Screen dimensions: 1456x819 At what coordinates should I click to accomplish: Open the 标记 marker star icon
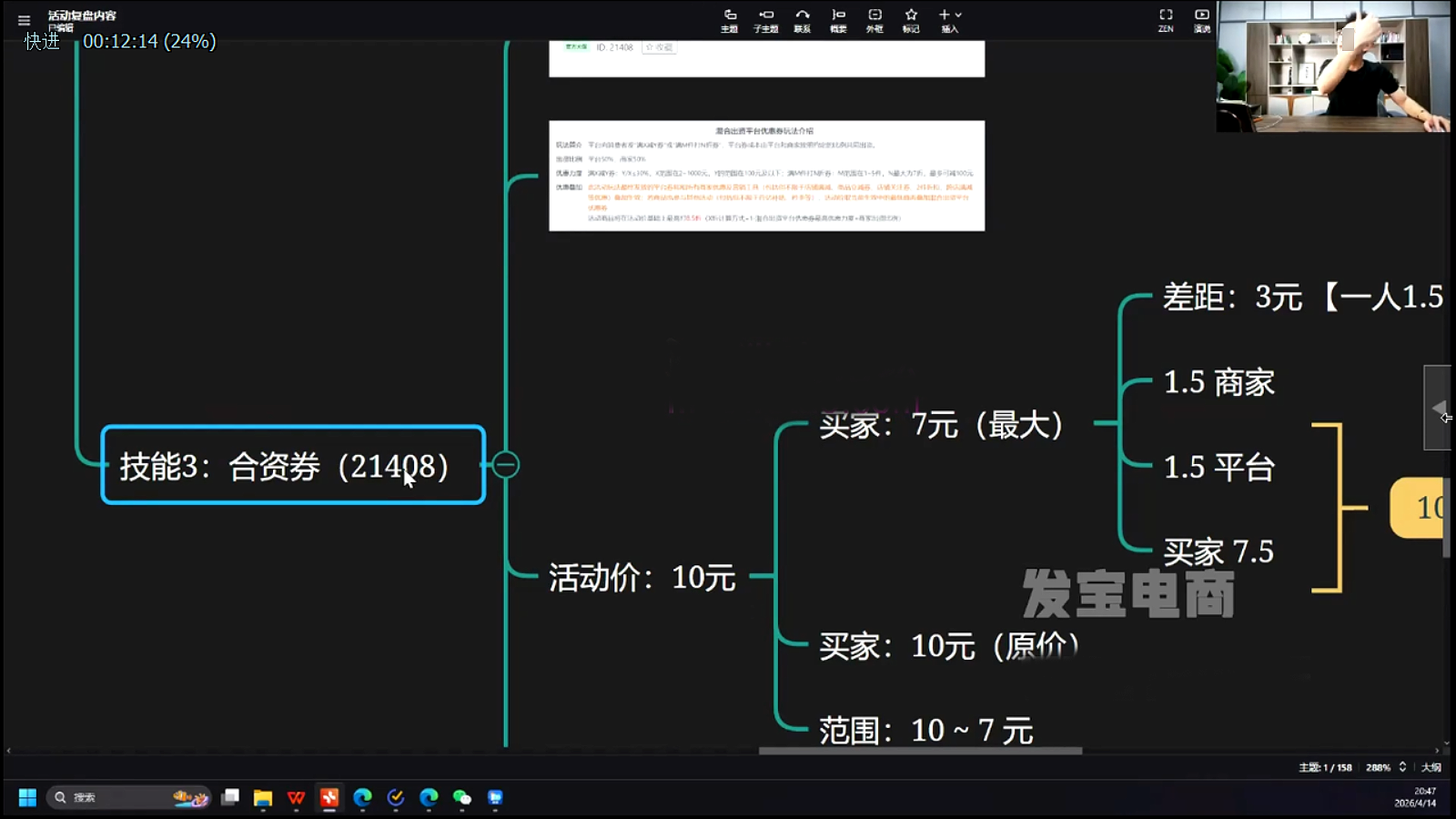pos(911,20)
